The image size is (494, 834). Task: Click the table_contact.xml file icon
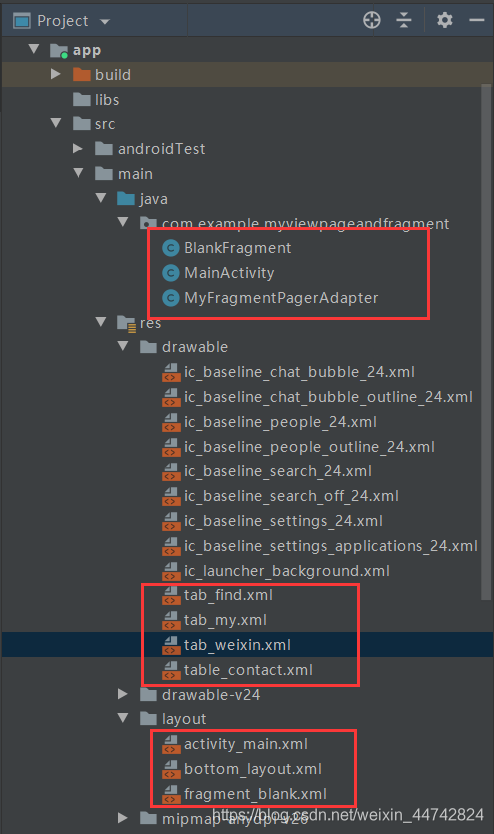(x=171, y=670)
